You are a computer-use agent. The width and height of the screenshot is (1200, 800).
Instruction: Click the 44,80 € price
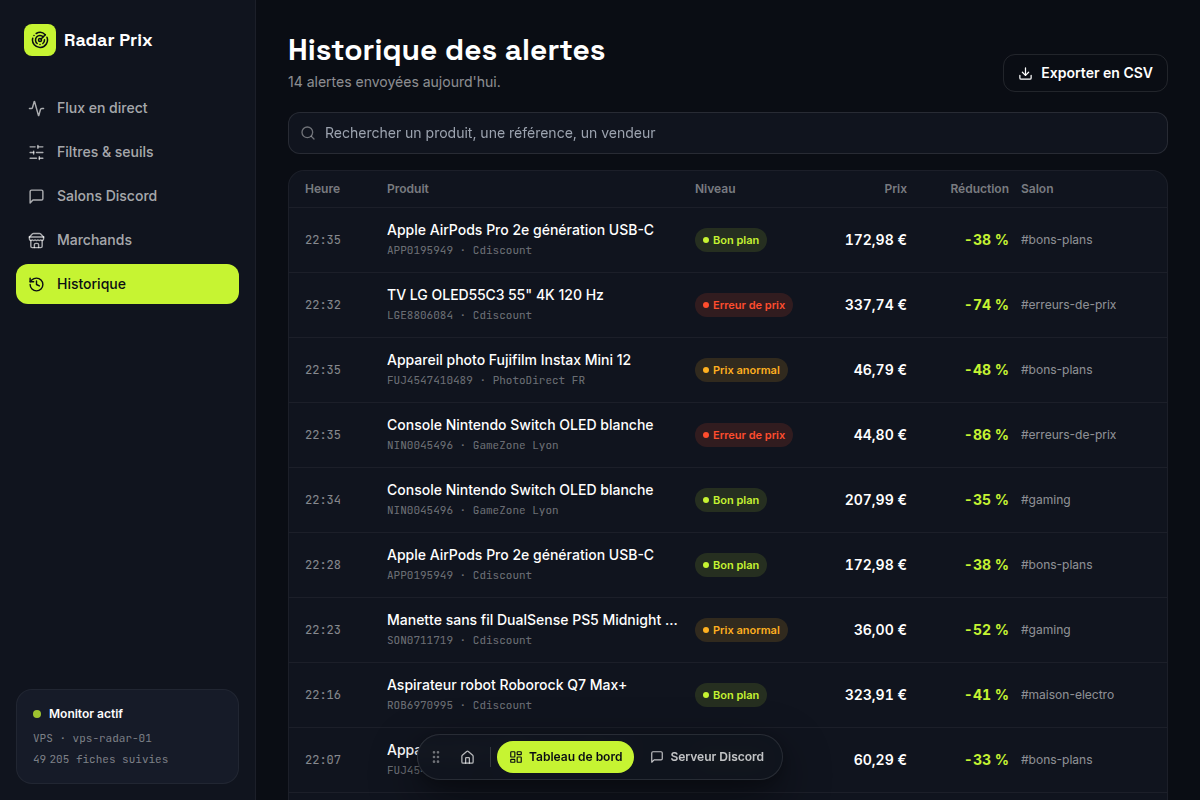[x=880, y=435]
